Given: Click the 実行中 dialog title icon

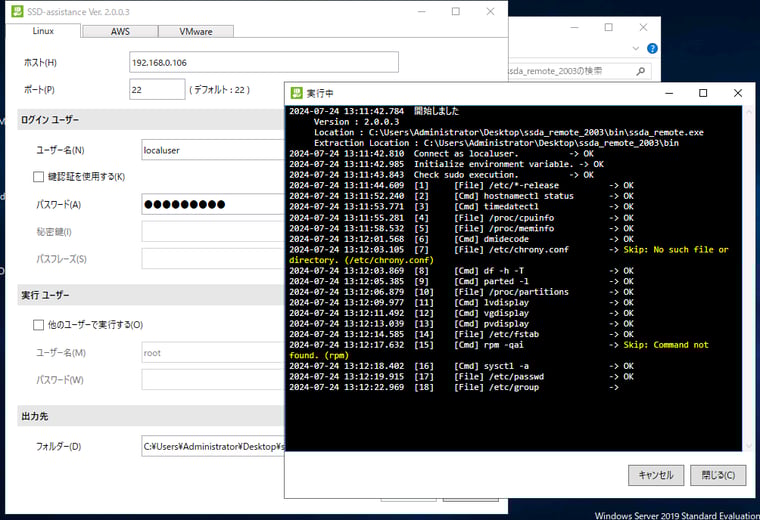Looking at the screenshot, I should 297,93.
